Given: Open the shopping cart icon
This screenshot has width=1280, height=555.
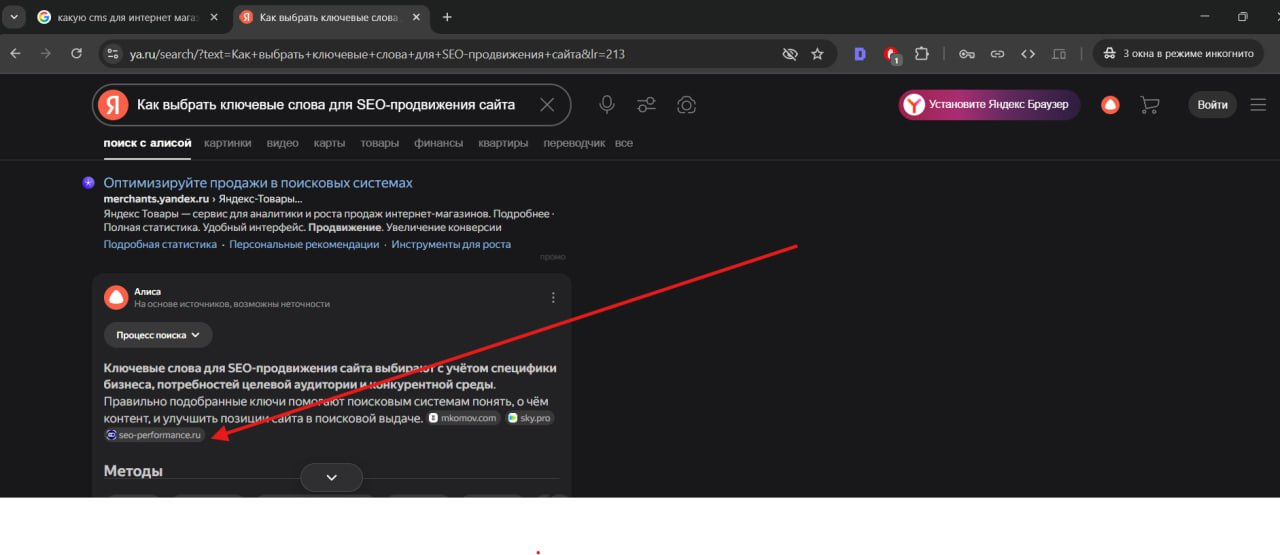Looking at the screenshot, I should [1150, 105].
